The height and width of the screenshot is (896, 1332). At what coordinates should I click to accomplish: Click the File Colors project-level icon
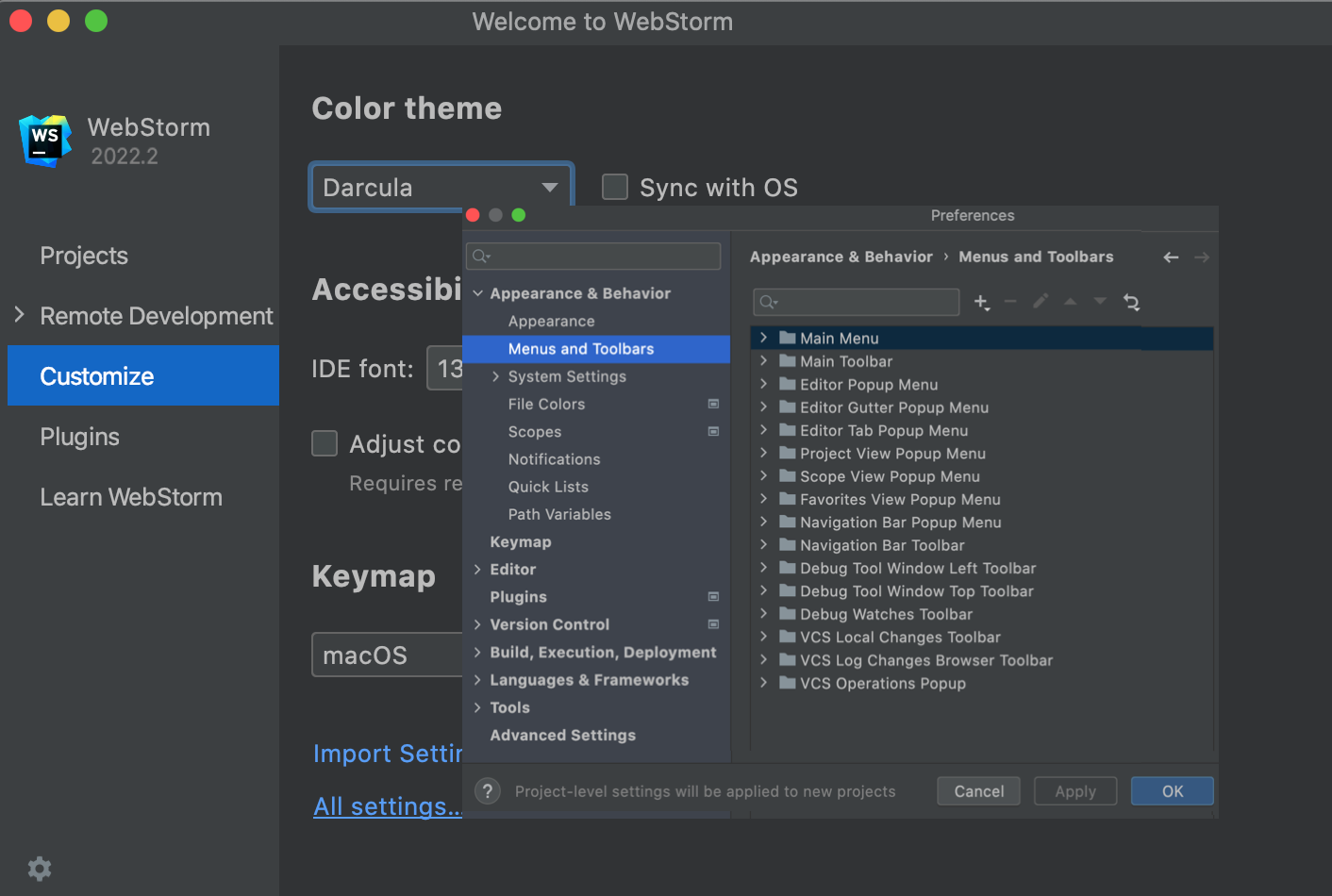tap(713, 404)
